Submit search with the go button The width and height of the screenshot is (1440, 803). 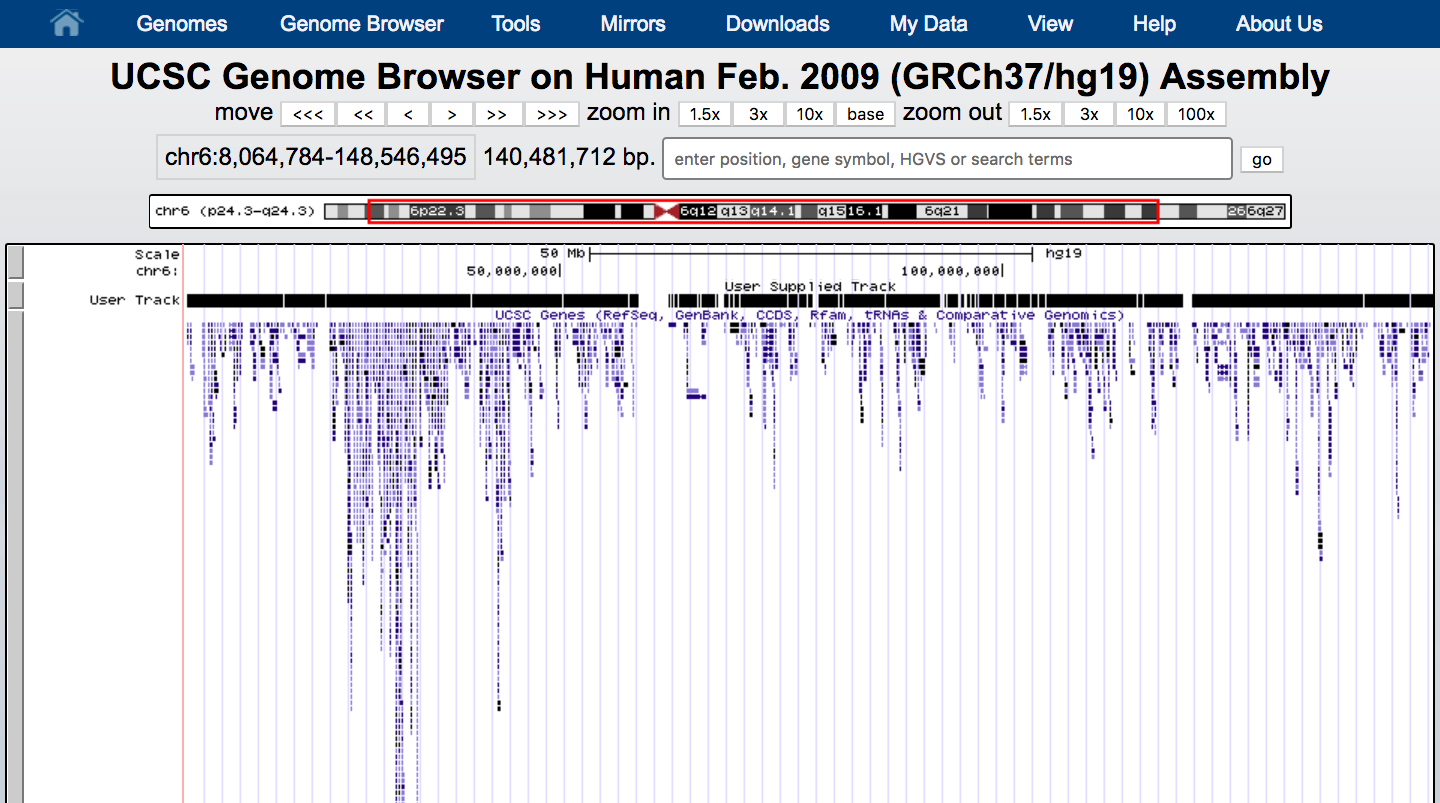(1262, 159)
